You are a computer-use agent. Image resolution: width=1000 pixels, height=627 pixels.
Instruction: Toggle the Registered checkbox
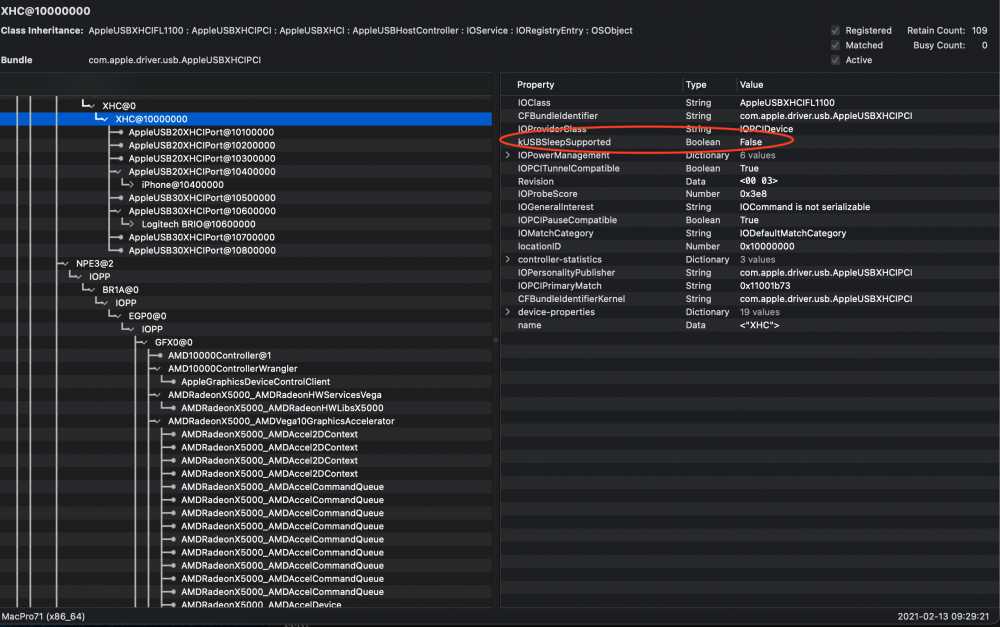tap(835, 31)
